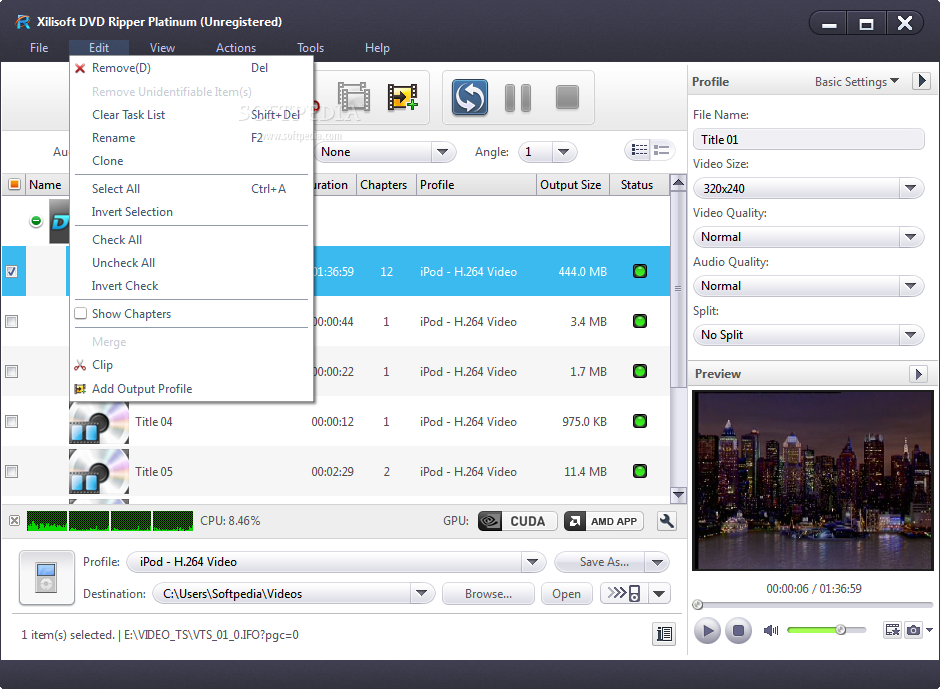Toggle Show Chapters checkbox in Edit menu
940x689 pixels.
click(81, 314)
